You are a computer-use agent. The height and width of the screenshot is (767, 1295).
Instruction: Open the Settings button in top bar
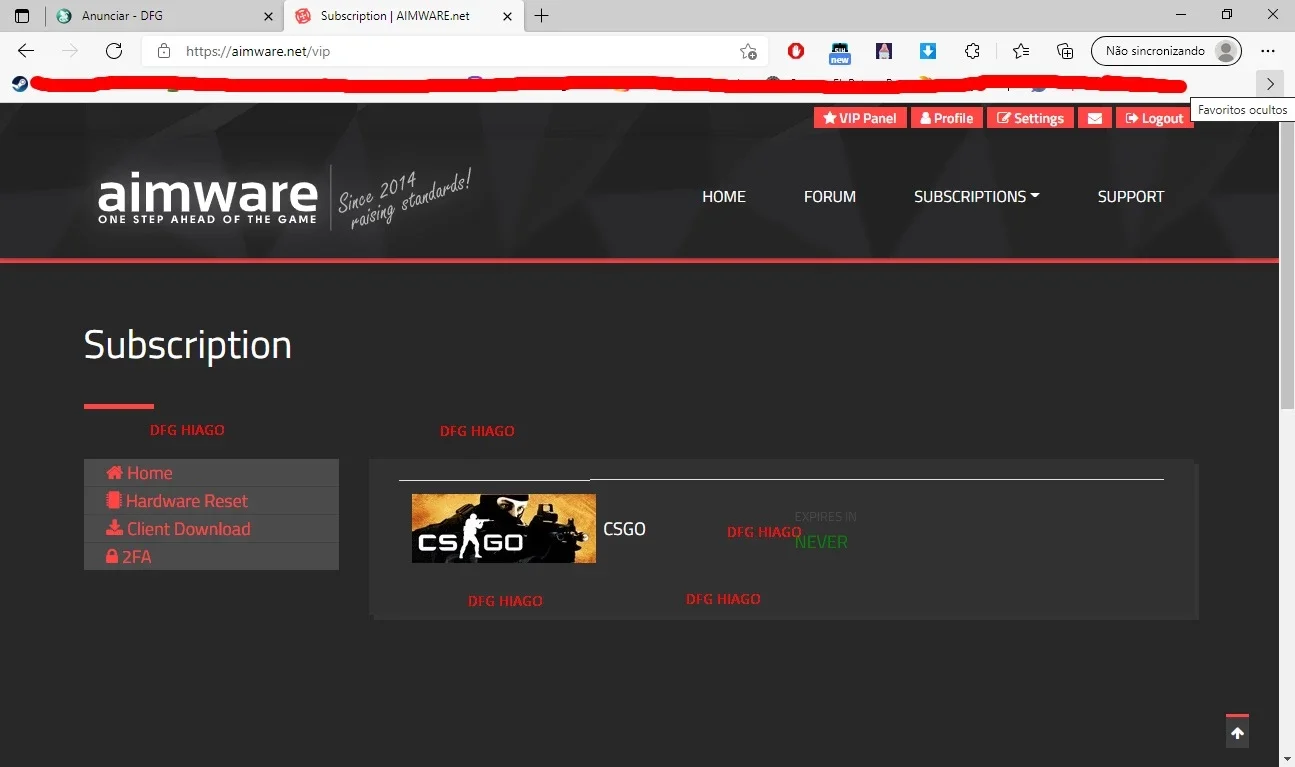1030,118
